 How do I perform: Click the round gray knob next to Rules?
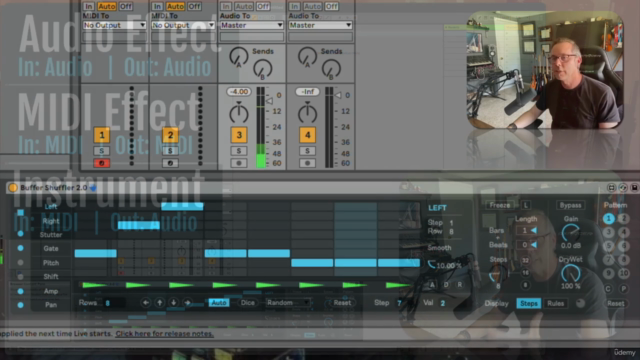click(x=580, y=303)
